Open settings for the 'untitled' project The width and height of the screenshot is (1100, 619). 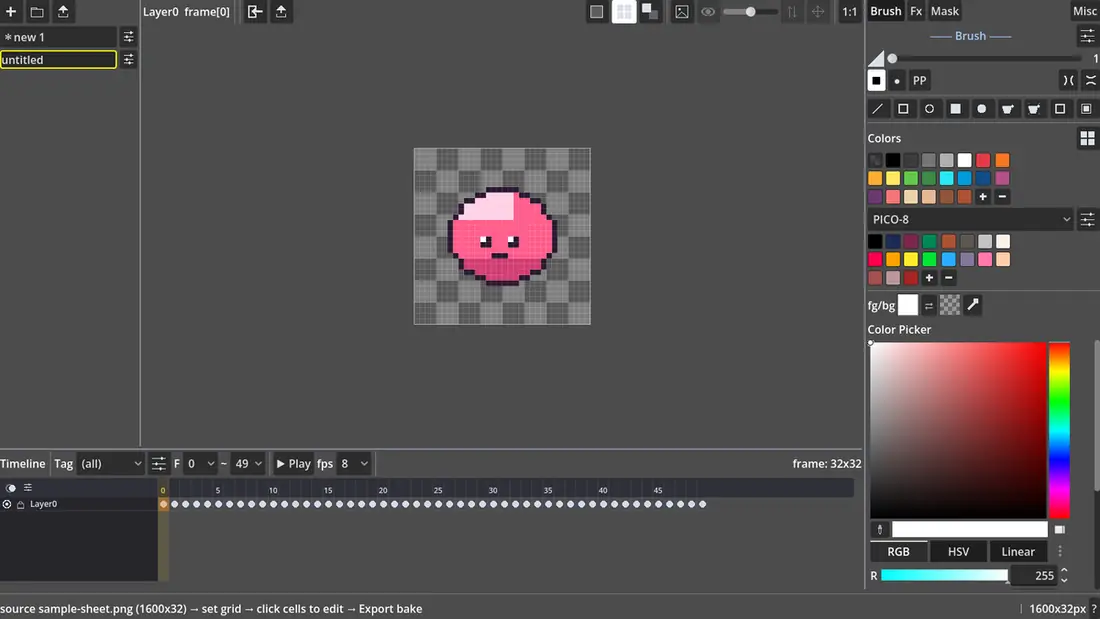[128, 60]
